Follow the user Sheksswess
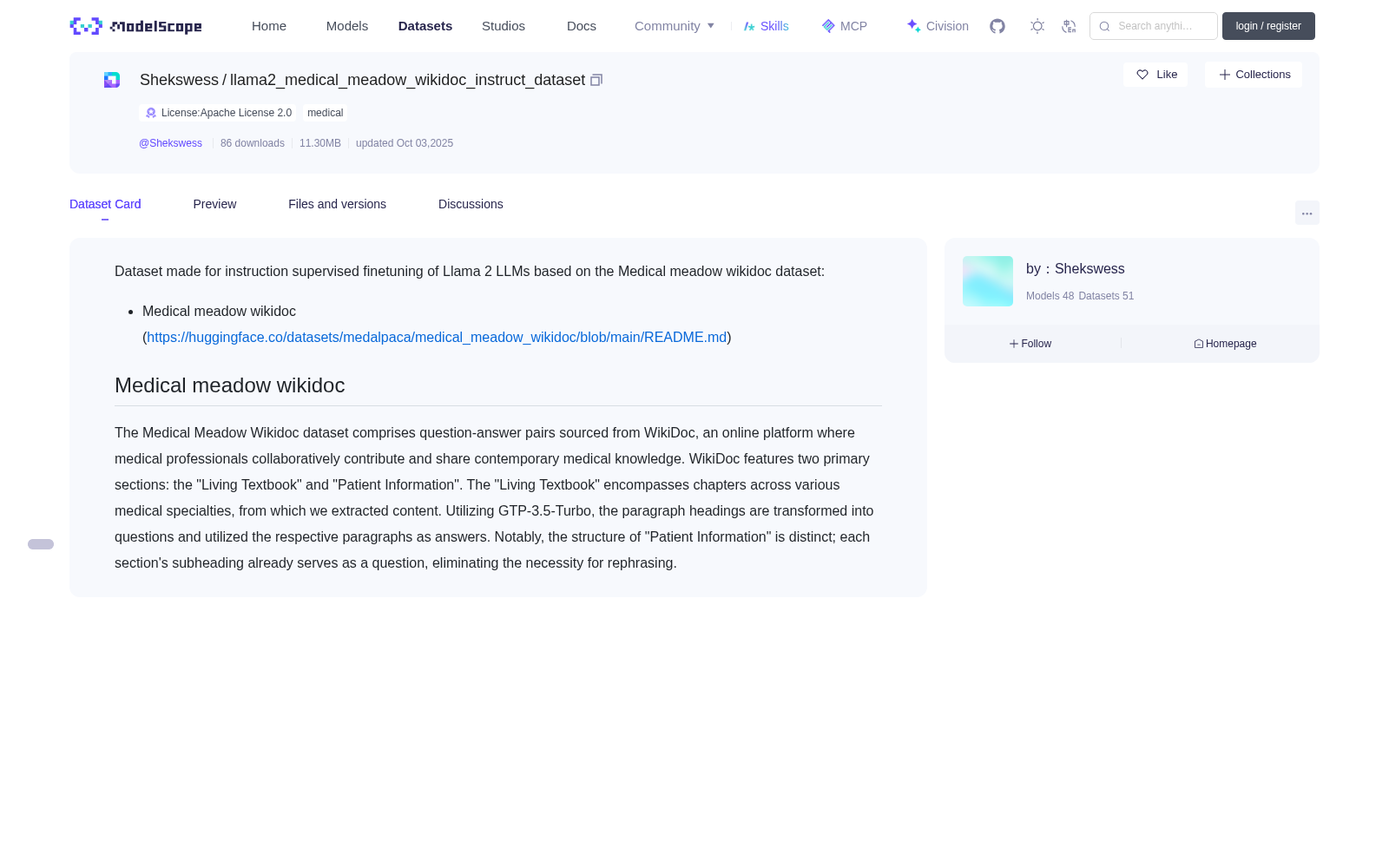 click(1030, 344)
